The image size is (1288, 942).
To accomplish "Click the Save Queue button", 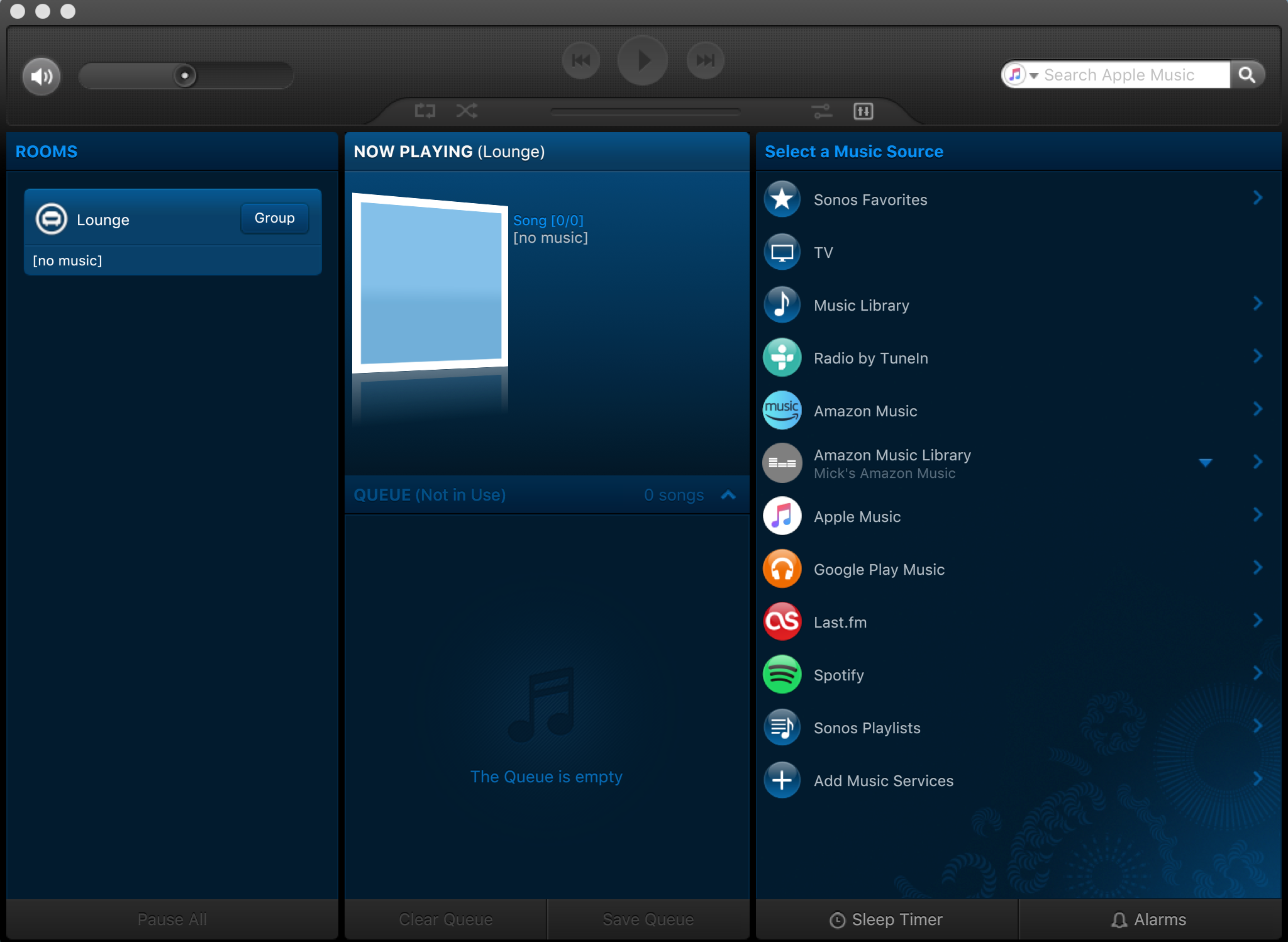I will tap(648, 919).
